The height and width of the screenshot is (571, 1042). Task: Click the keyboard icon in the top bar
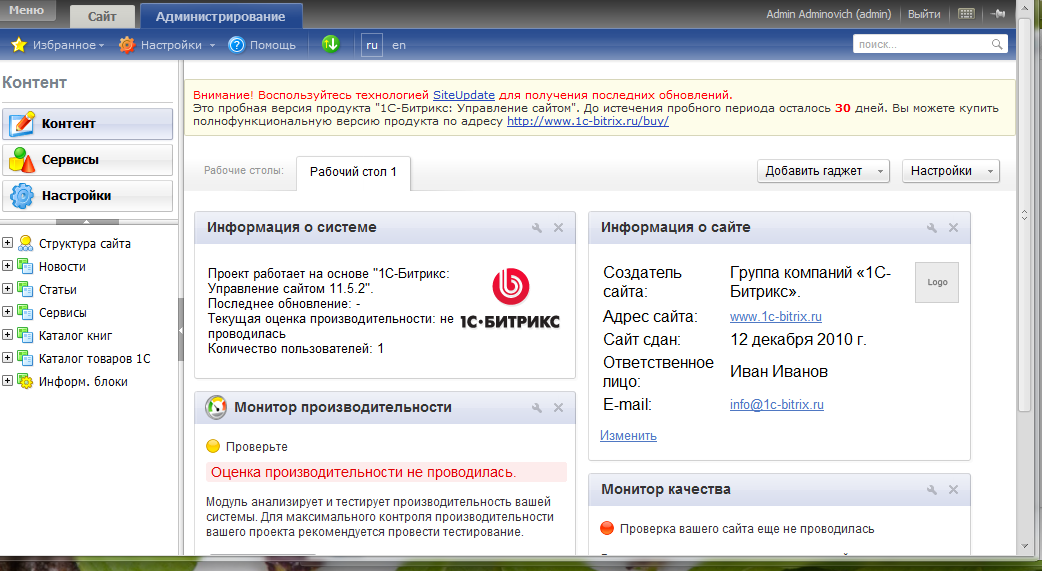coord(966,14)
